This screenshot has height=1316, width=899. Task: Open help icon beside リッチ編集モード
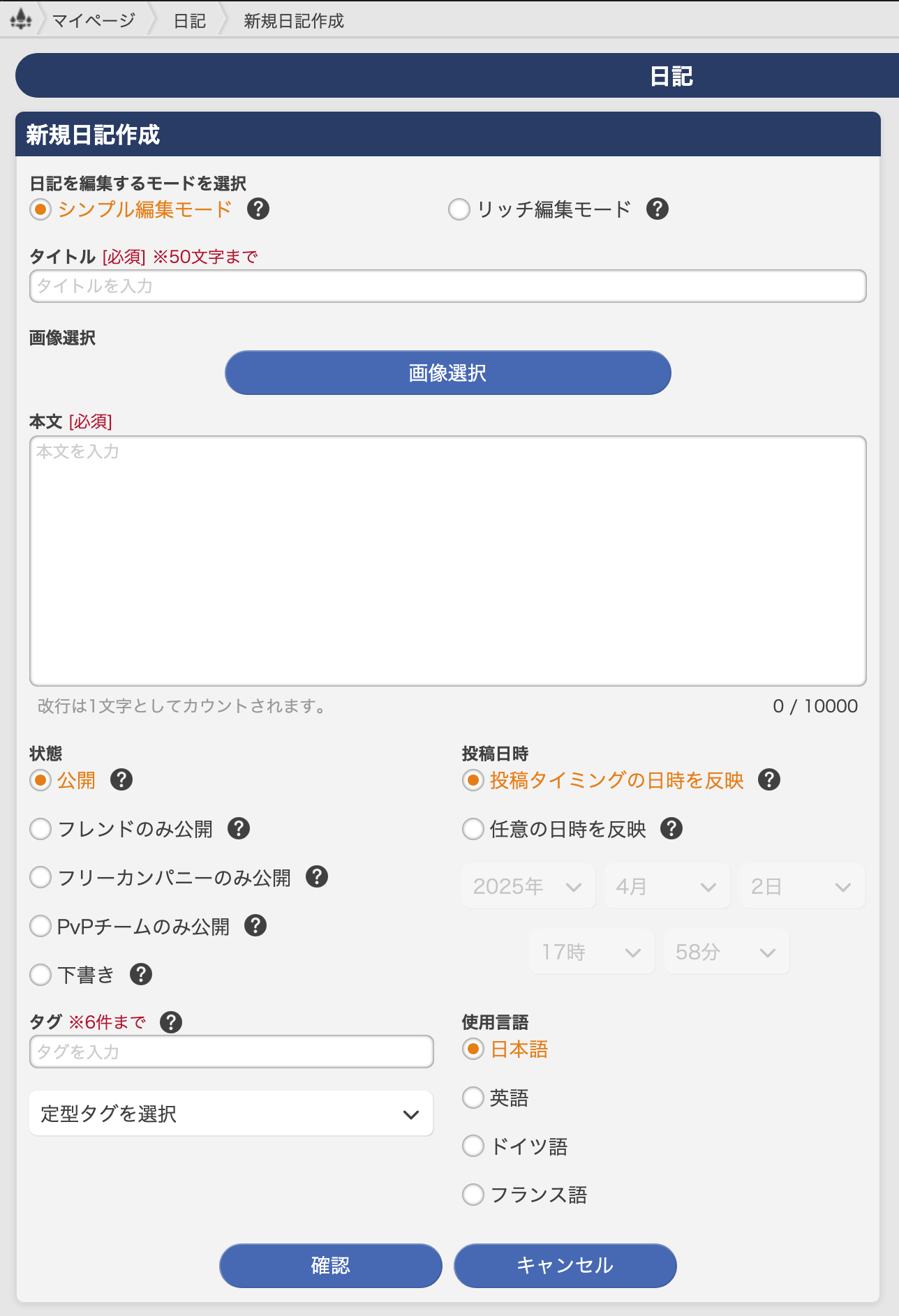tap(657, 209)
